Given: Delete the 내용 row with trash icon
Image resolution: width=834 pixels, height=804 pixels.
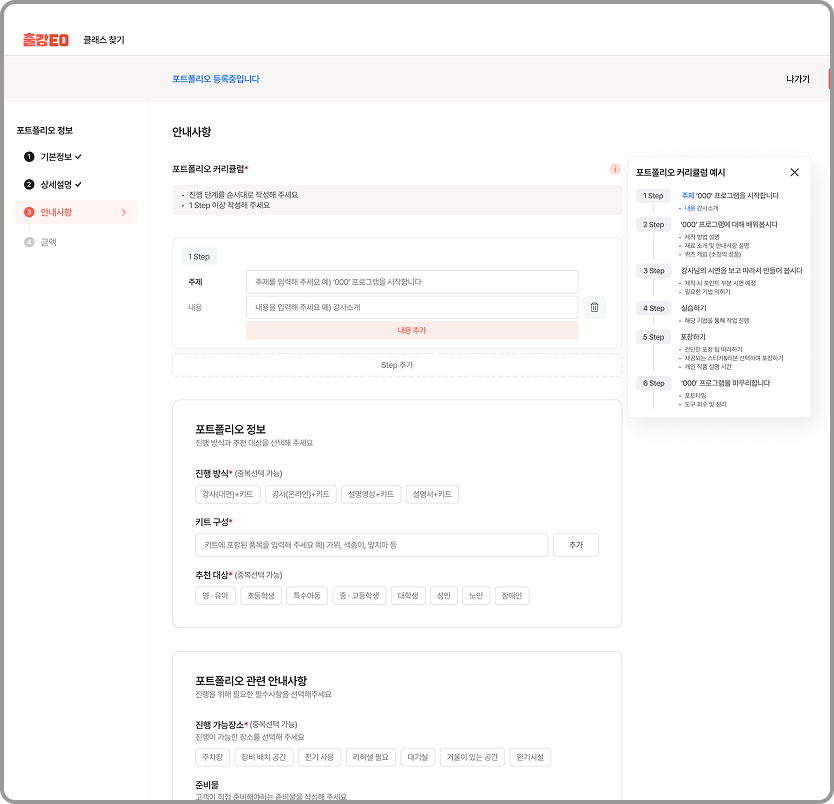Looking at the screenshot, I should [594, 307].
